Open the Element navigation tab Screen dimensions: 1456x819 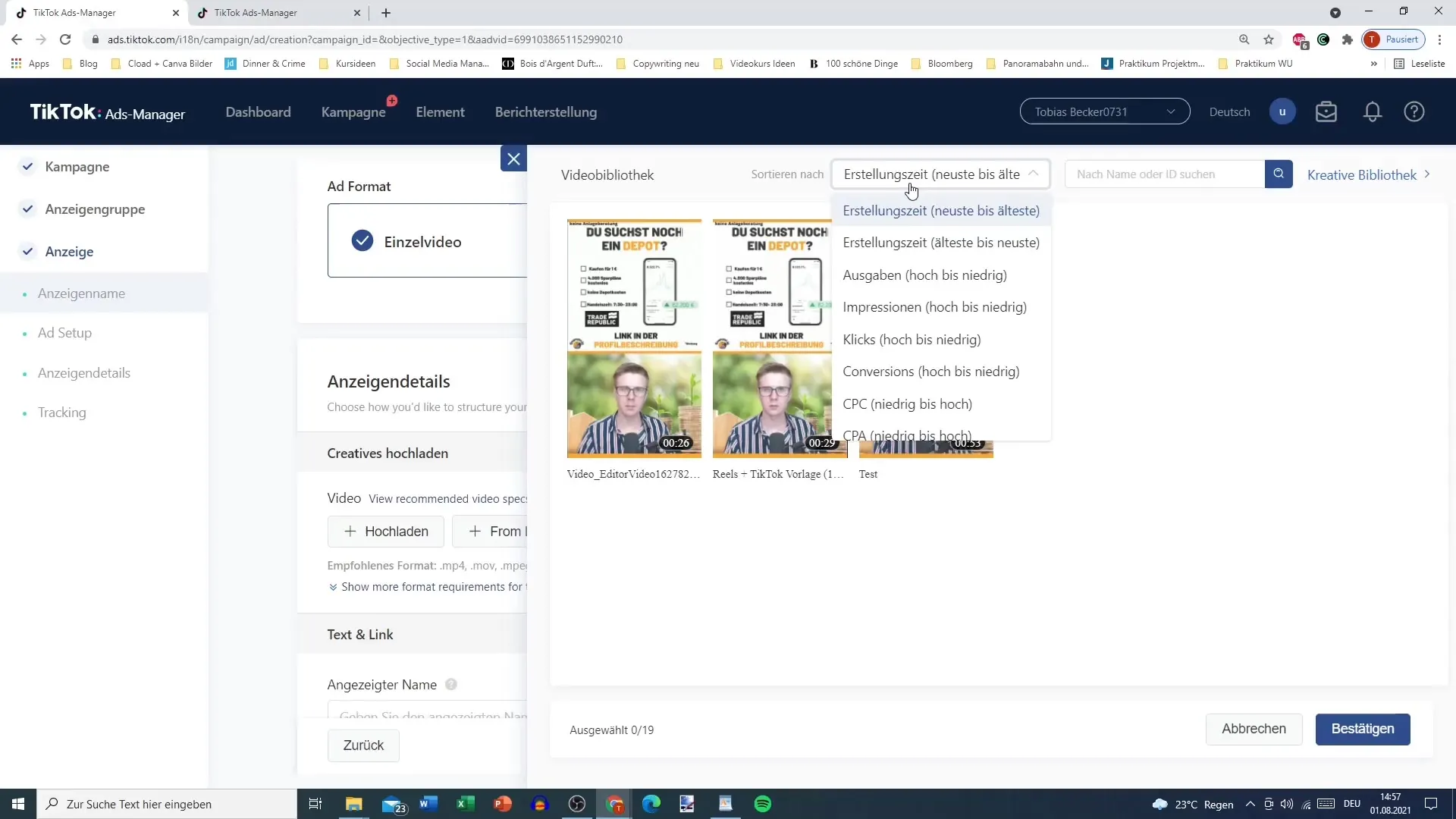440,112
